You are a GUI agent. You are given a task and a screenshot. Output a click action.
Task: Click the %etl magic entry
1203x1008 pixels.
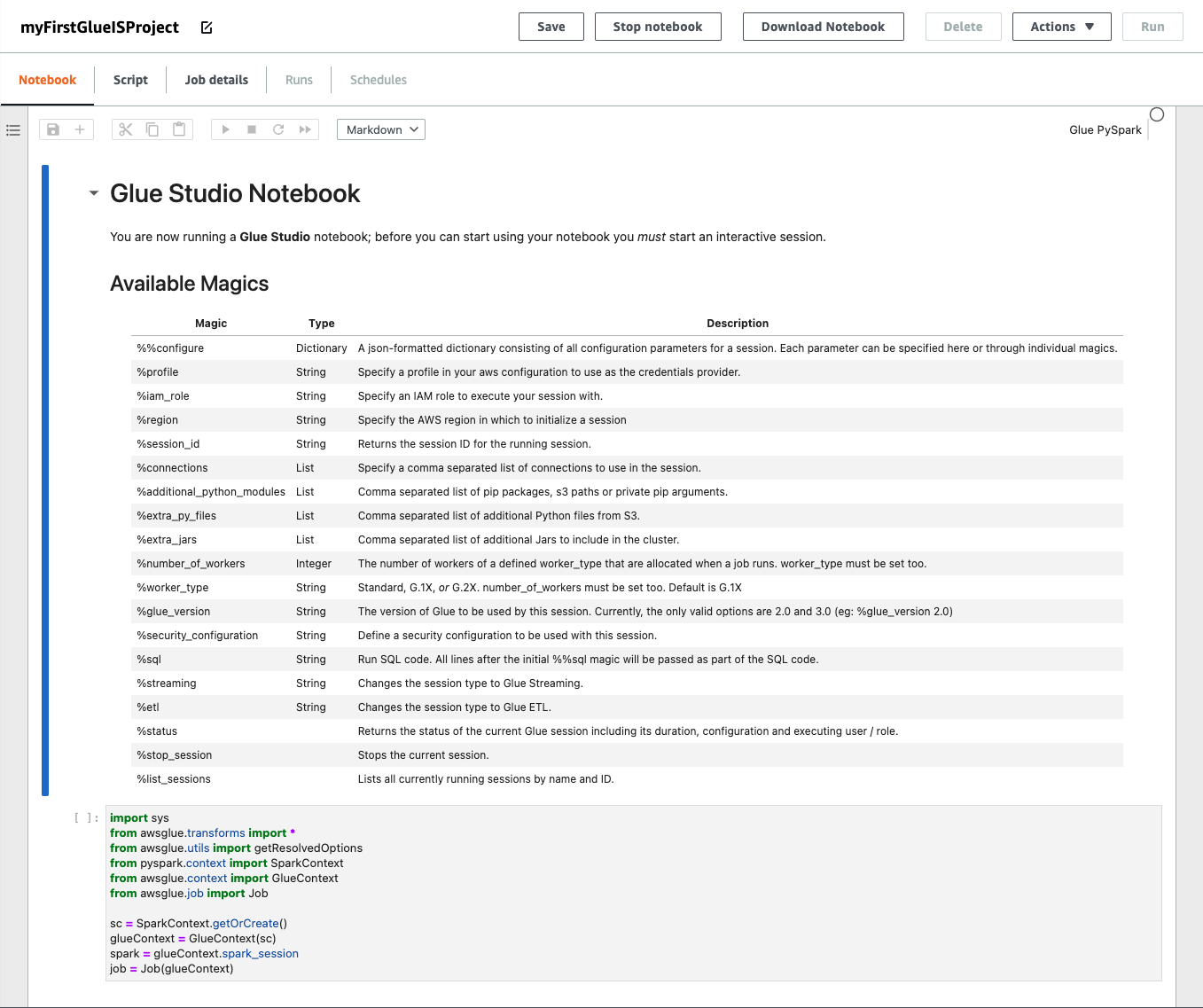148,707
